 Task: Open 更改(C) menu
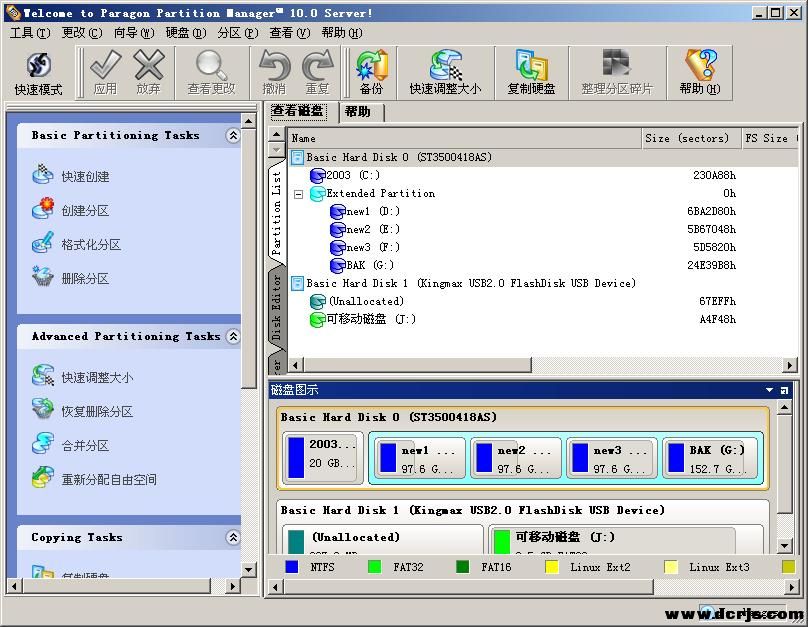click(x=82, y=33)
